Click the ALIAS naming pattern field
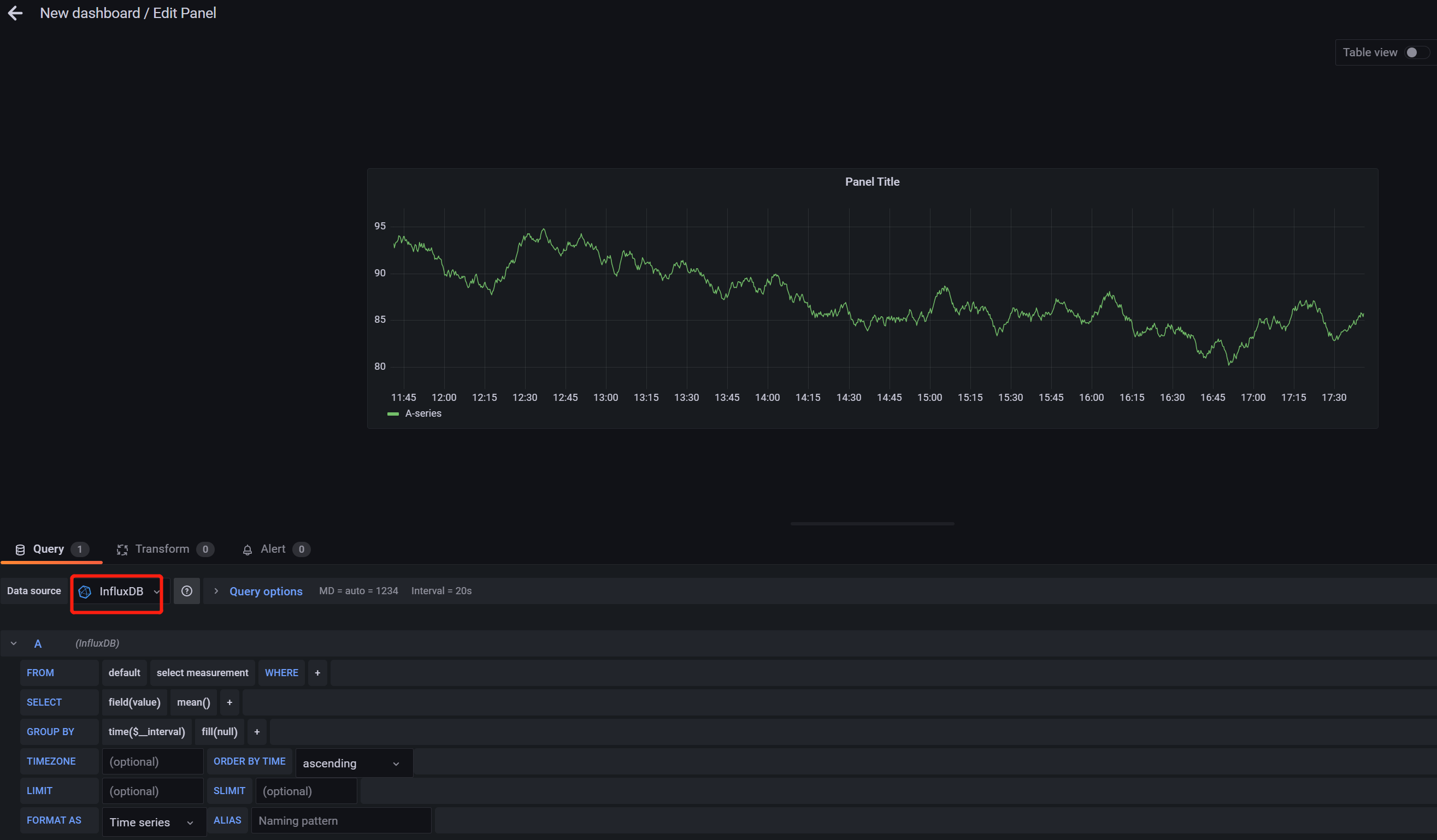 pos(341,821)
